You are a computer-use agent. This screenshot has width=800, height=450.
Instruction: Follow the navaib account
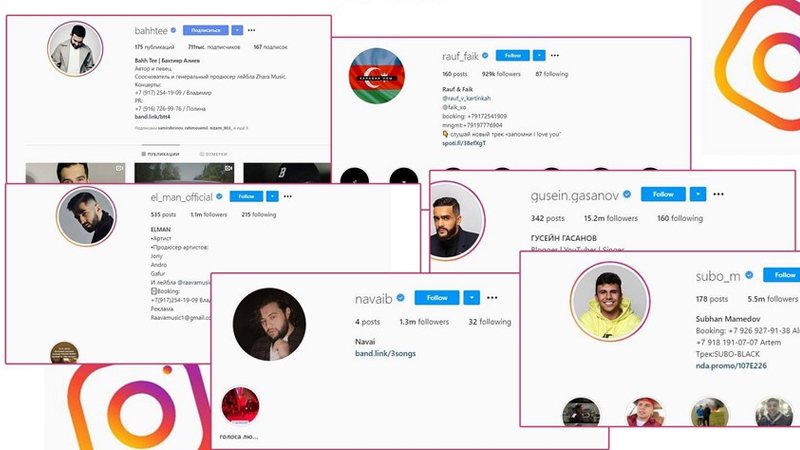437,297
